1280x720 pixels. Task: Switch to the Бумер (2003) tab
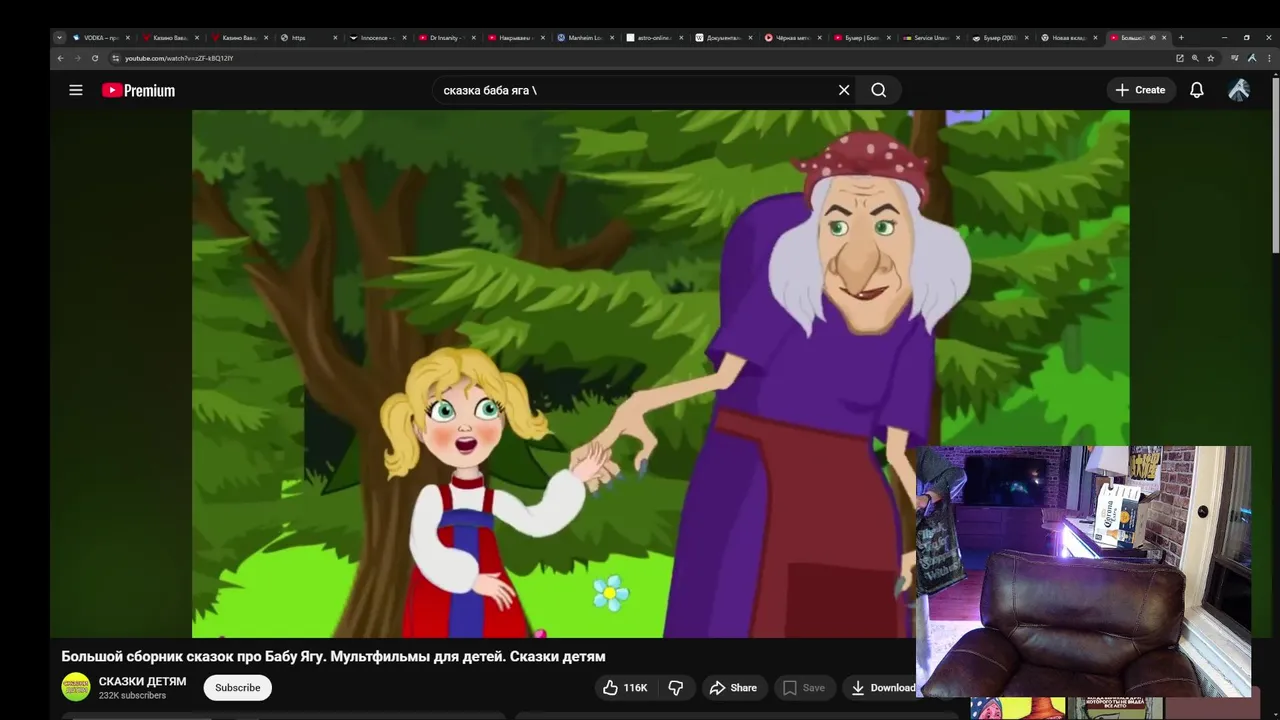point(999,38)
